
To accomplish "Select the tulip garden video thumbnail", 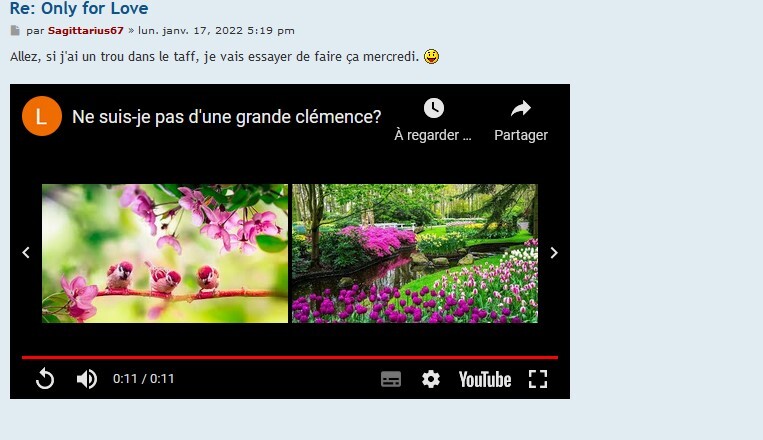I will click(x=415, y=253).
